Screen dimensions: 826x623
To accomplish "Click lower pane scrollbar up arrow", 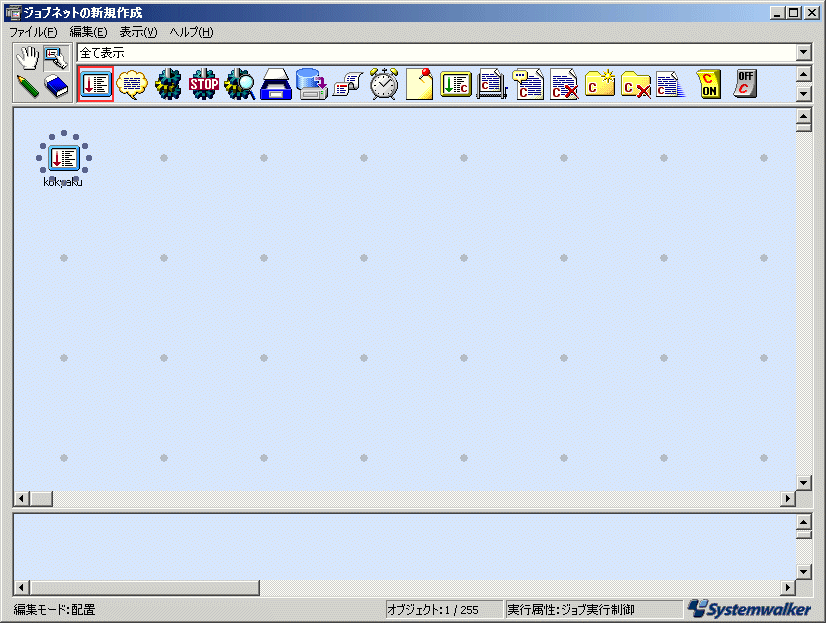I will click(x=803, y=522).
